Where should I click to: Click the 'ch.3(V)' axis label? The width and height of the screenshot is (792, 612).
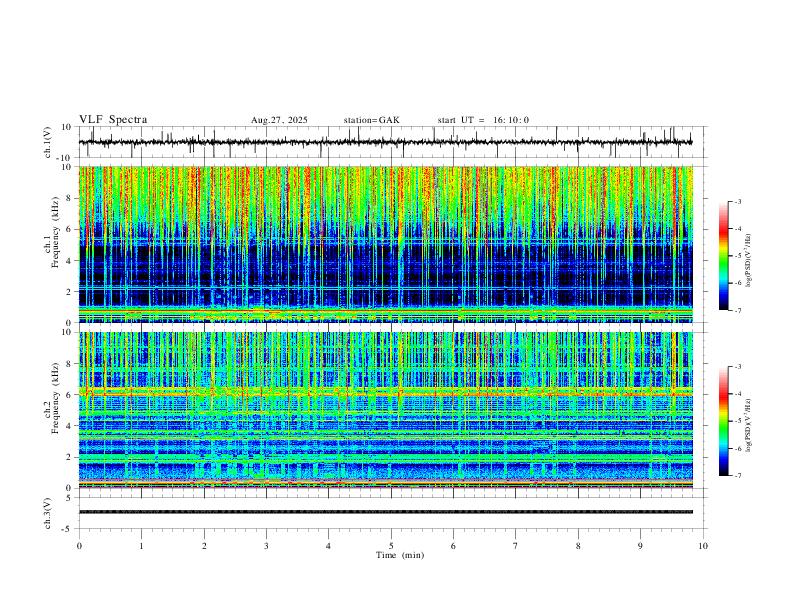[48, 513]
